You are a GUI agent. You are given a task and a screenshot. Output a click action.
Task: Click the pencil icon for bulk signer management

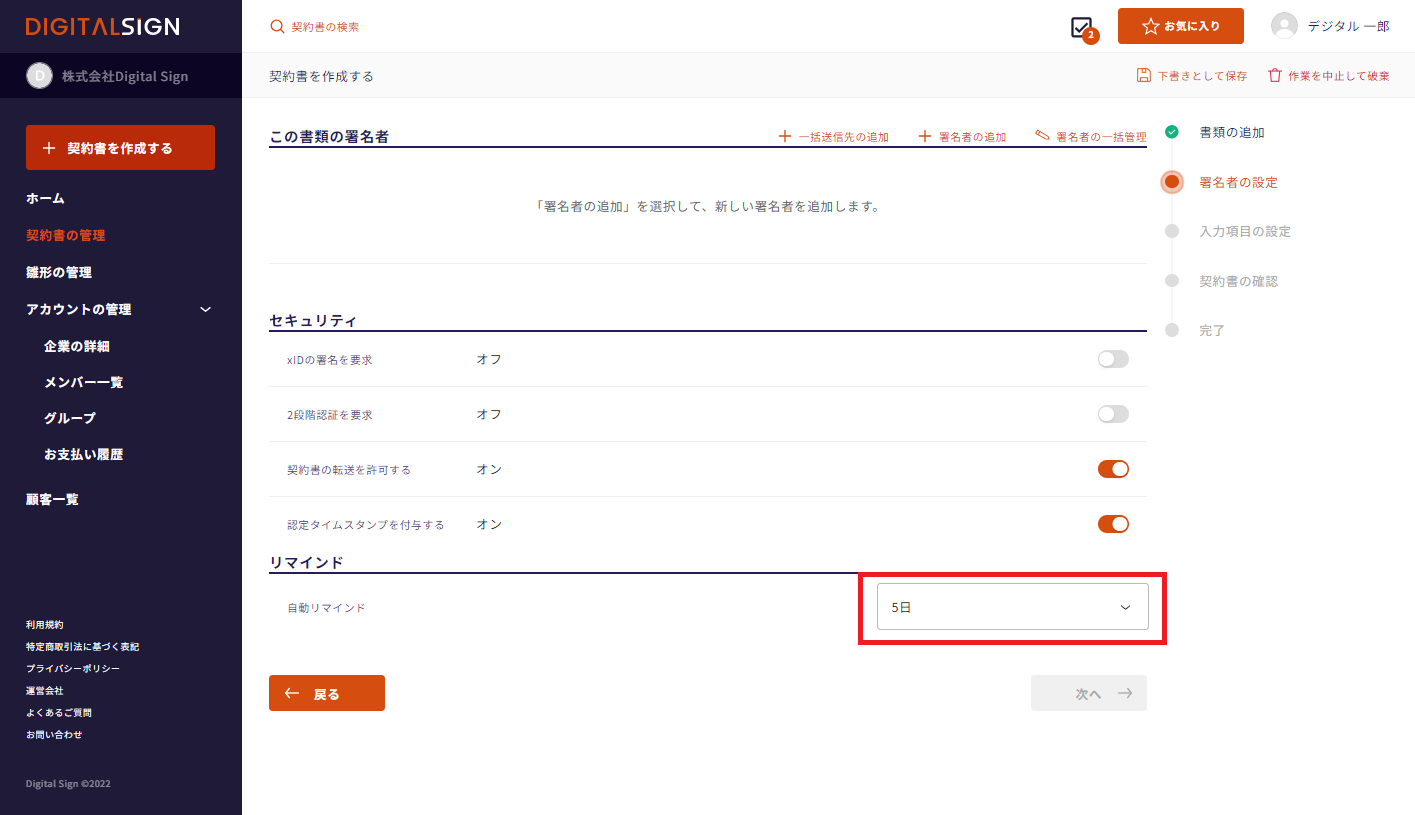click(x=1042, y=136)
